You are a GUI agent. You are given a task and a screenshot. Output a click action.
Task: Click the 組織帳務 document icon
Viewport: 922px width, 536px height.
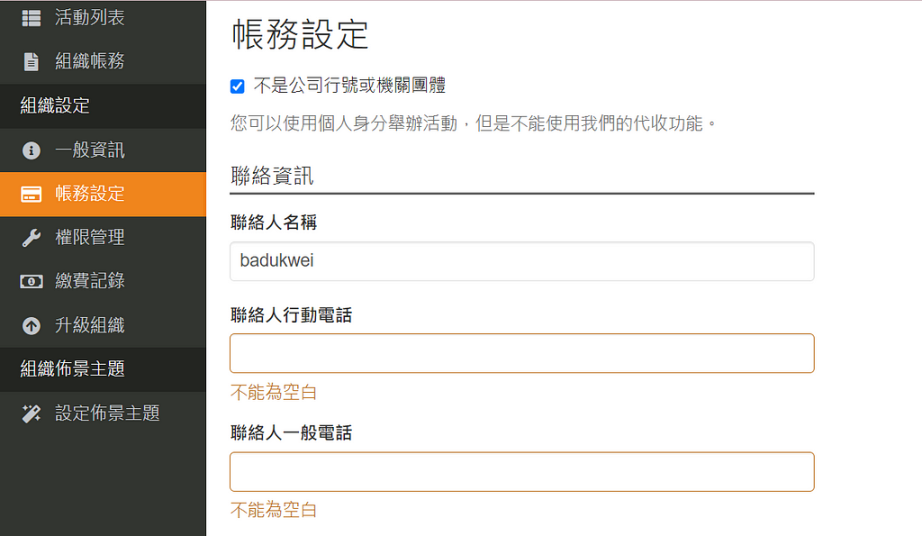point(31,62)
